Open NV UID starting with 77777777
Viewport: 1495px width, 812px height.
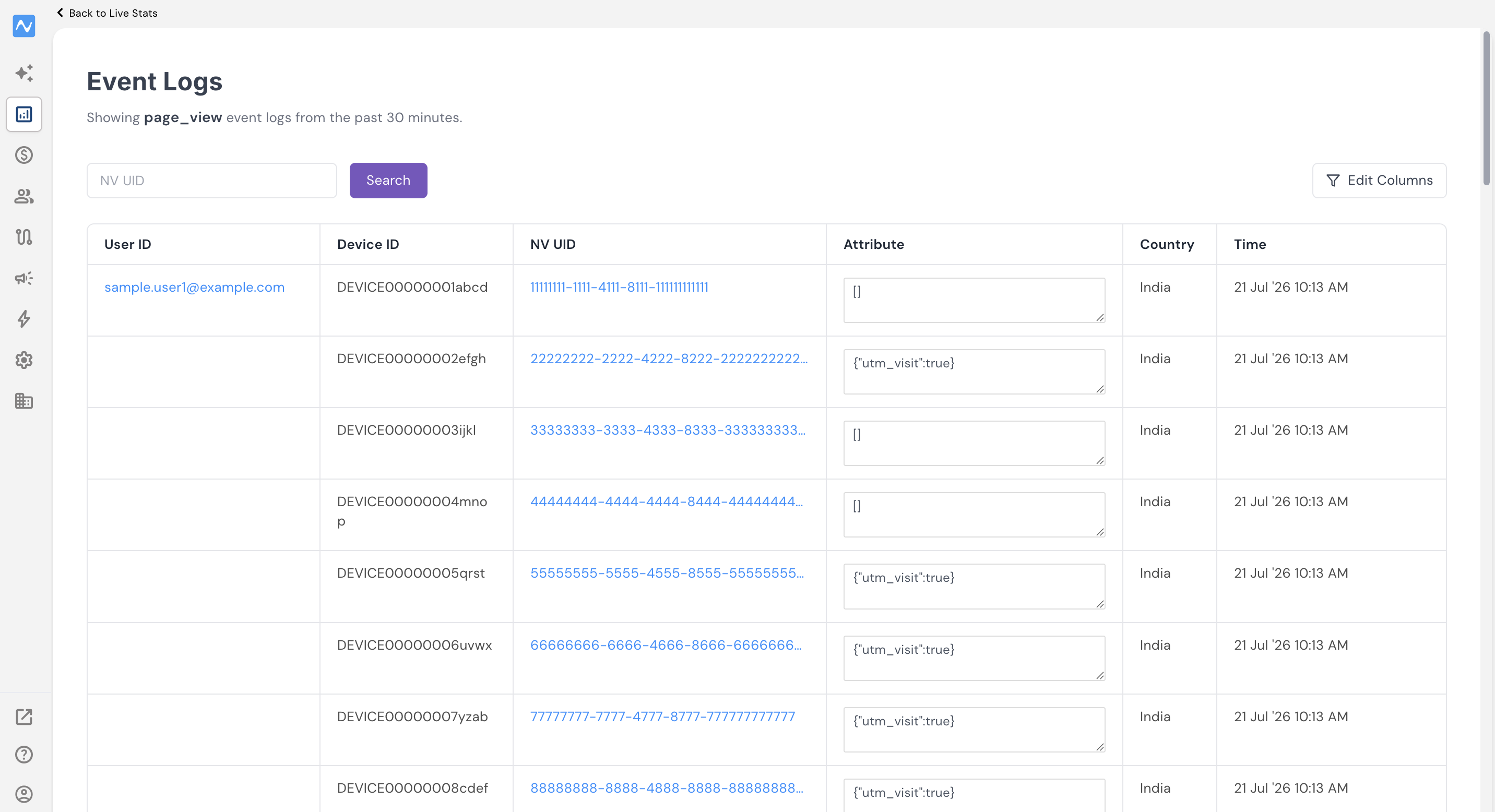663,717
